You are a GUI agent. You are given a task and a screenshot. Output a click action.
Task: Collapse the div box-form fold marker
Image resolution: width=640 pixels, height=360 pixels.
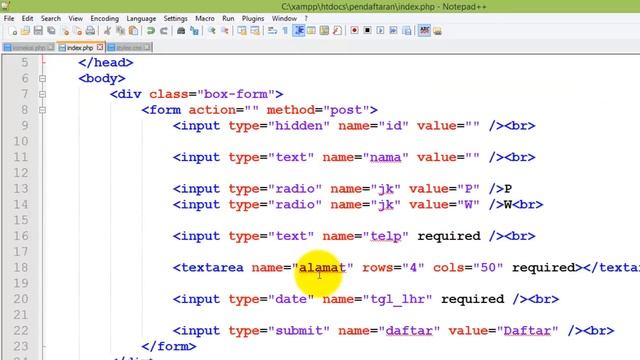[42, 94]
